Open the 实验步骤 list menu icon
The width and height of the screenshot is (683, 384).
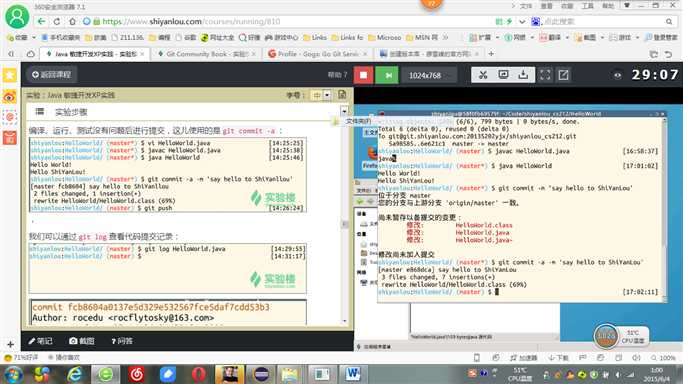tap(40, 111)
